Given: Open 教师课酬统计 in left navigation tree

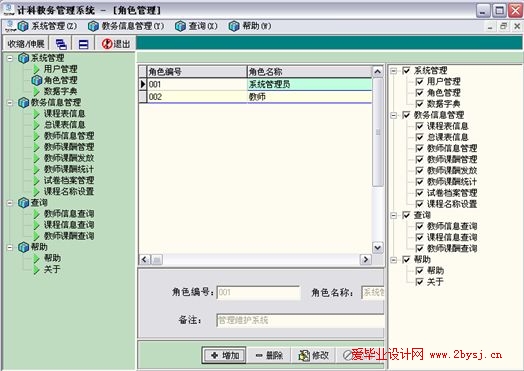Looking at the screenshot, I should (69, 169).
